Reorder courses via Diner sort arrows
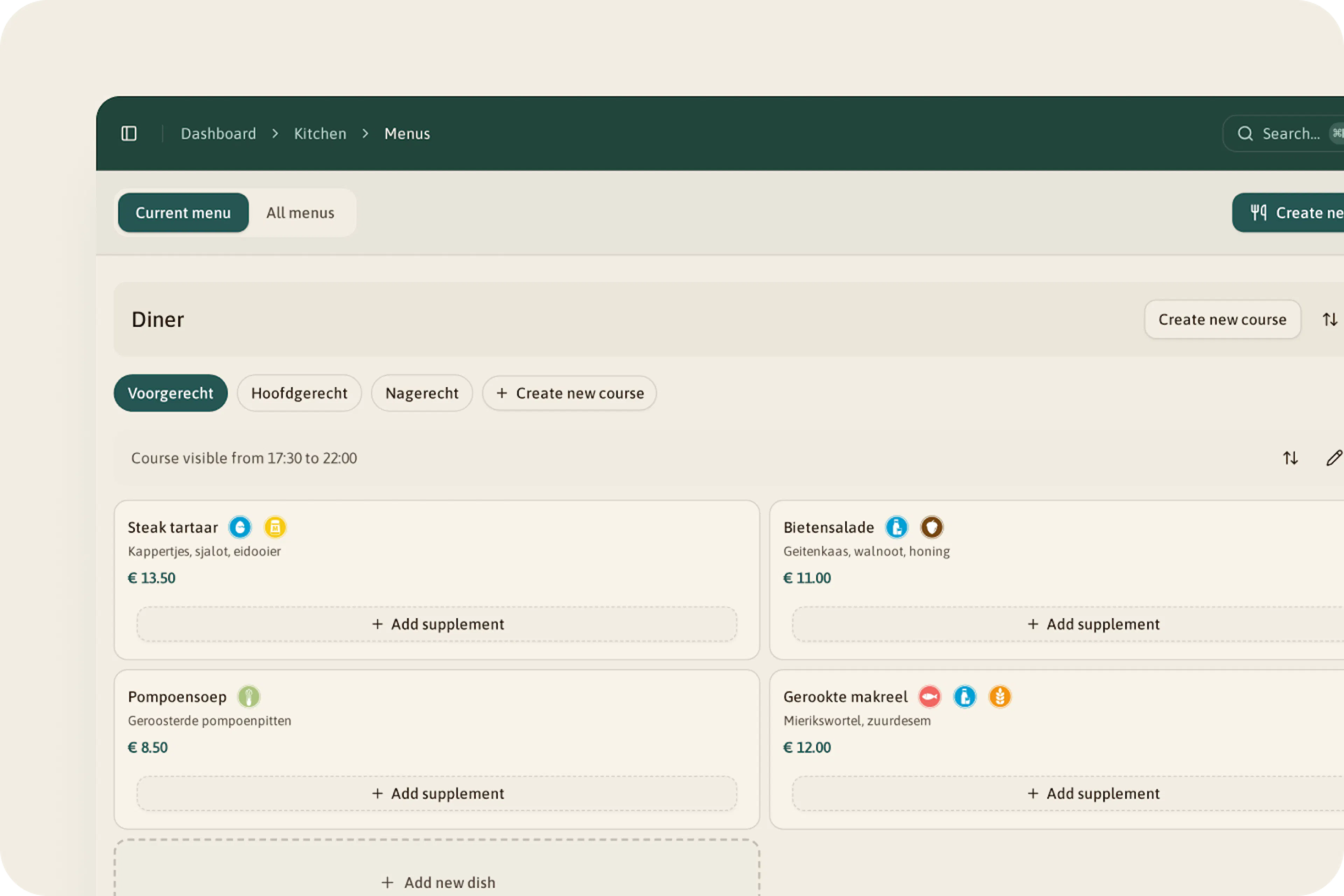This screenshot has width=1344, height=896. click(1330, 320)
